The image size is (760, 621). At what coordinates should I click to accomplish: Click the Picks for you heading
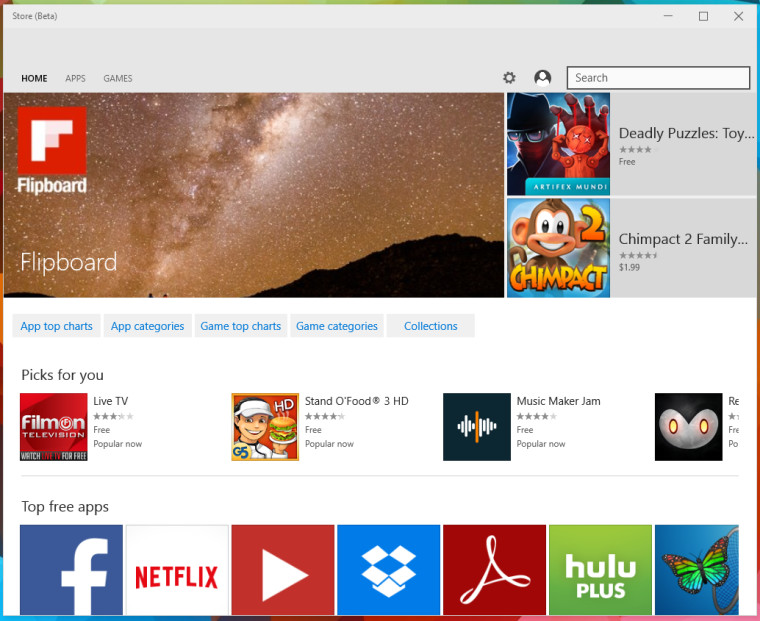63,375
